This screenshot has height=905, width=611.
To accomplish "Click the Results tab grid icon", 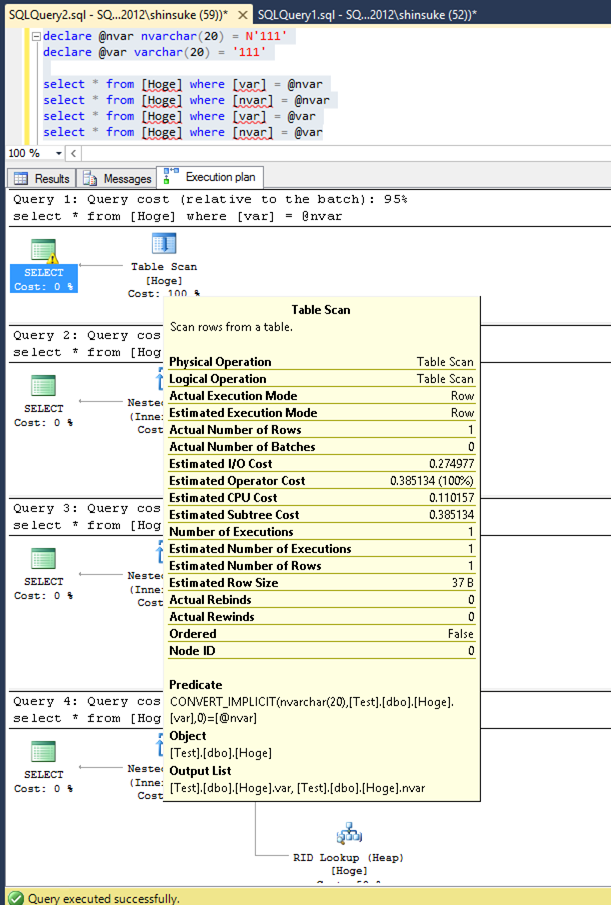I will click(x=21, y=178).
